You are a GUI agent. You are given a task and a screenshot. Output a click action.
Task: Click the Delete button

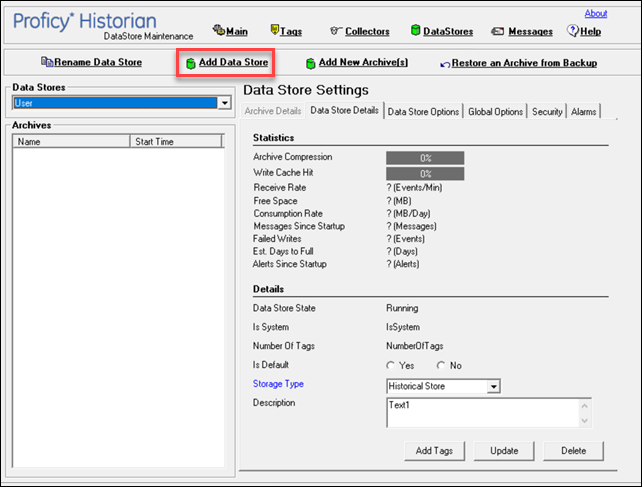[573, 451]
